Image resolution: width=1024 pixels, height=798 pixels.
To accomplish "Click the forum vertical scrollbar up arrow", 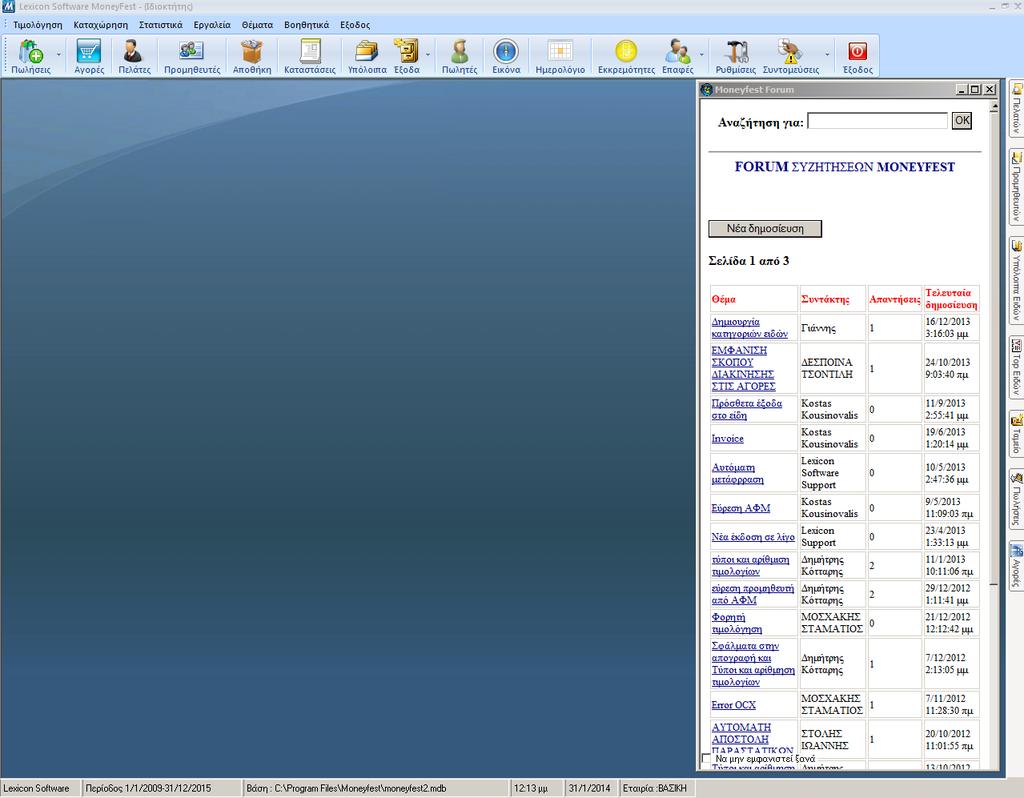I will pyautogui.click(x=994, y=106).
